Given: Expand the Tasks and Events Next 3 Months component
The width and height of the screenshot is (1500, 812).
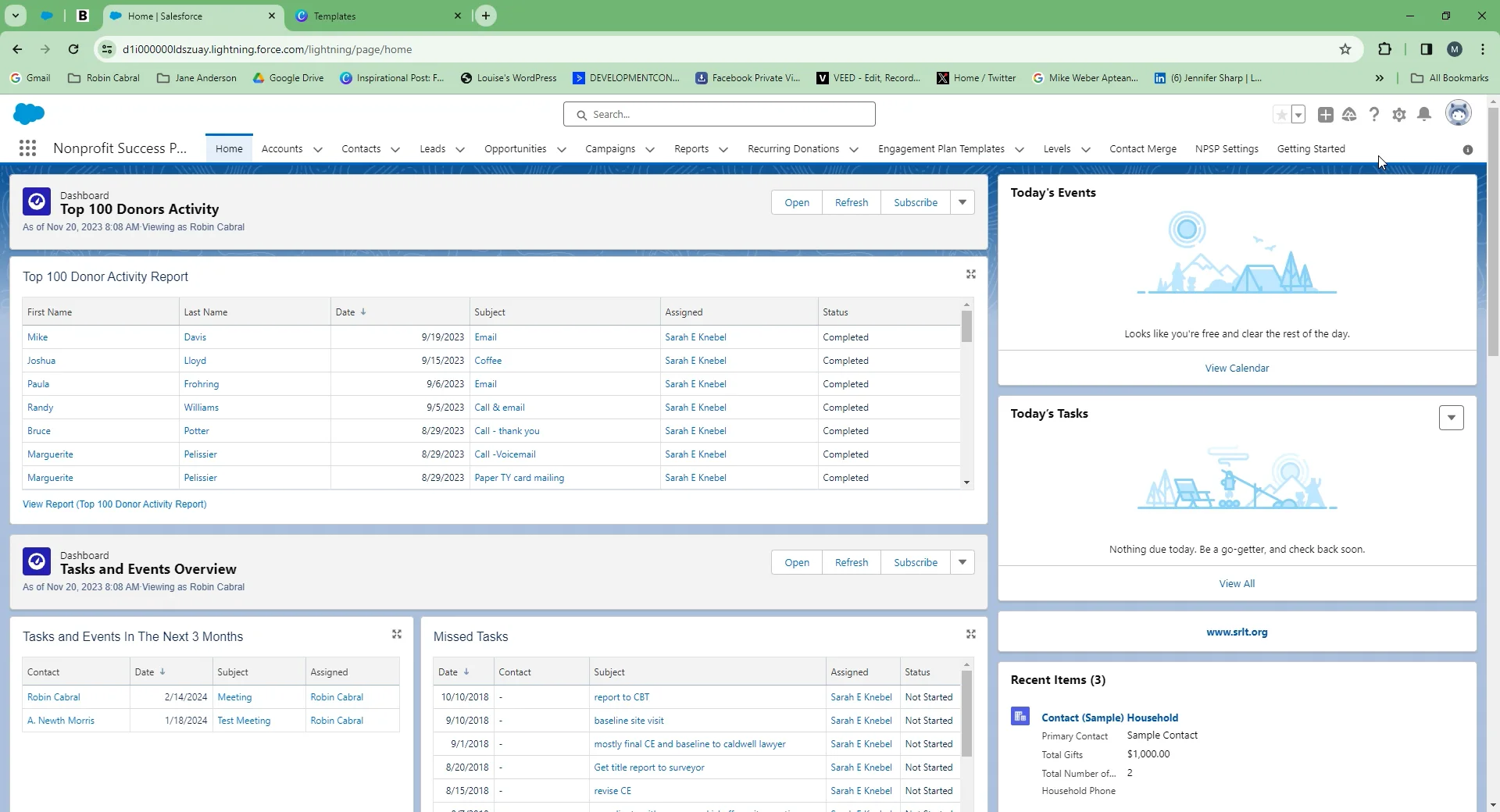Looking at the screenshot, I should tap(397, 634).
